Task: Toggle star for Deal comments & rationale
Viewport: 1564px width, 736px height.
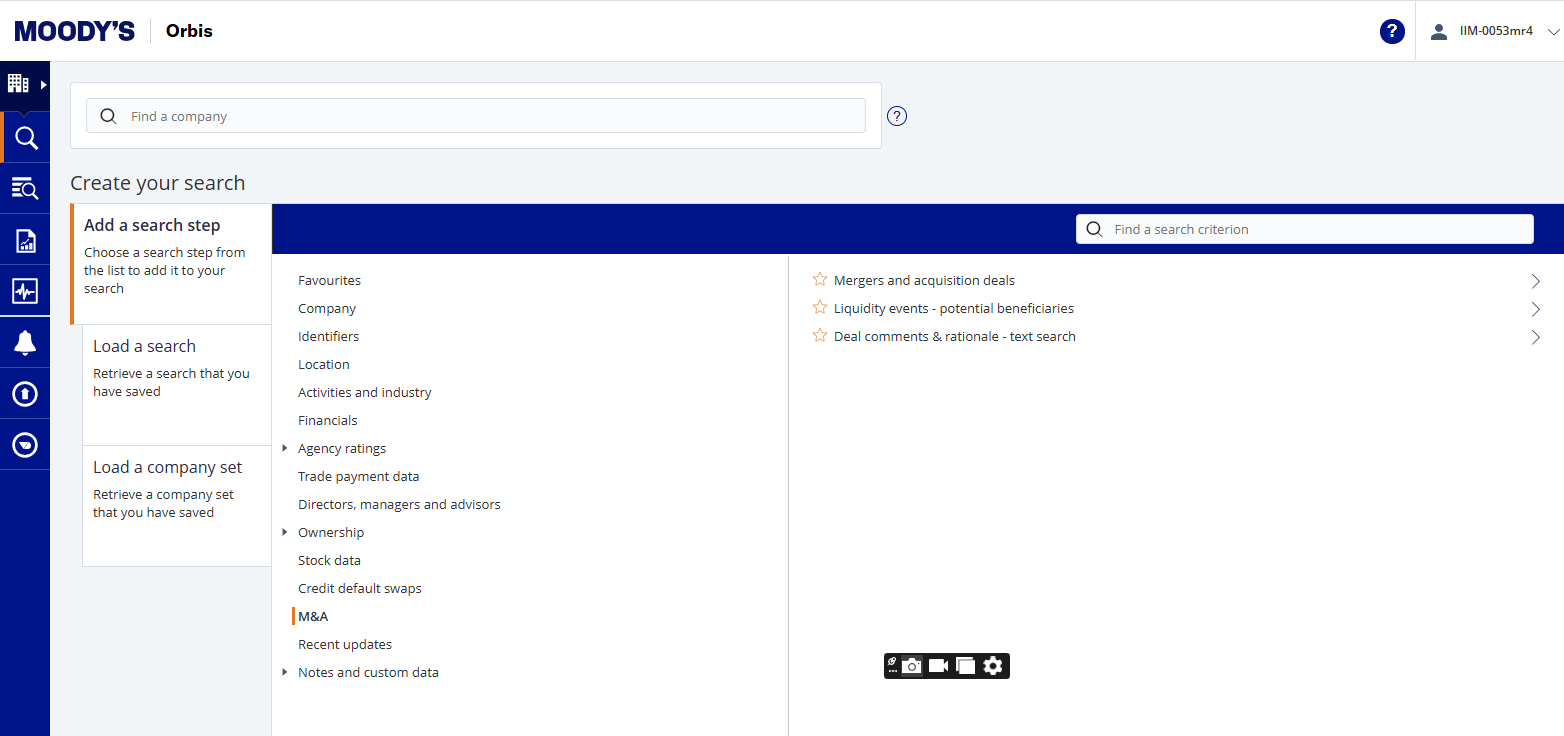Action: click(820, 336)
